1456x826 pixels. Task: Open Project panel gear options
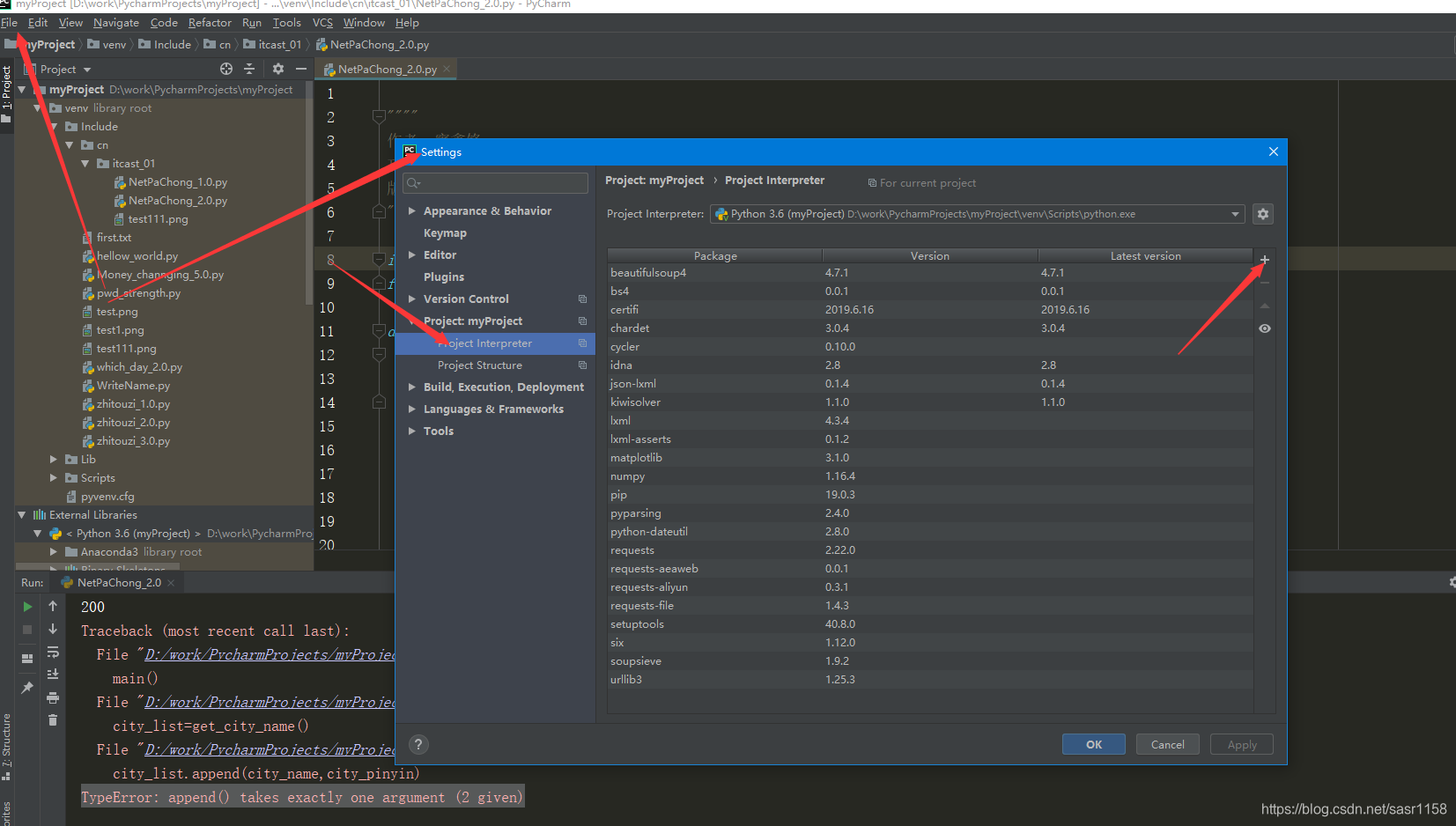pos(278,69)
